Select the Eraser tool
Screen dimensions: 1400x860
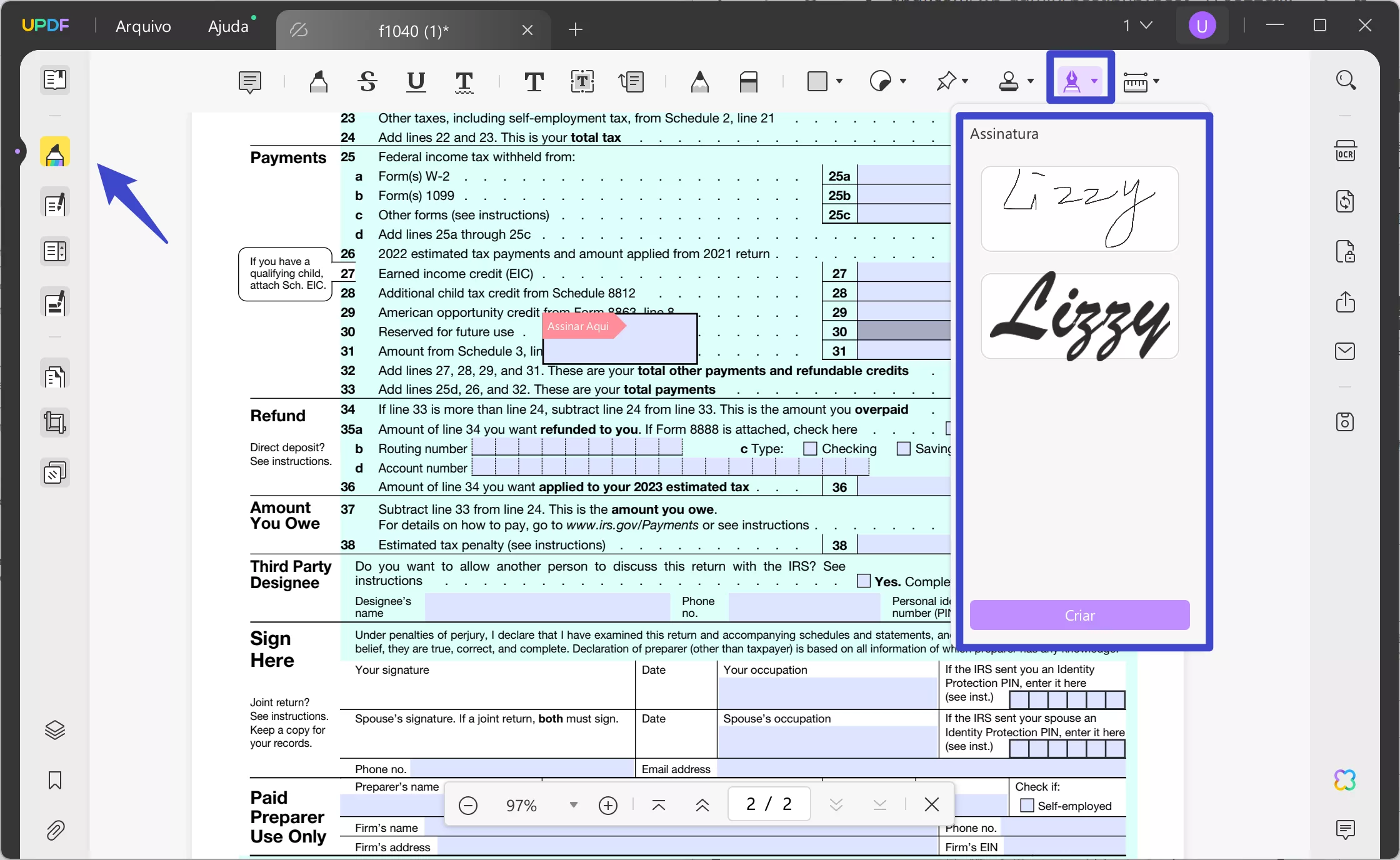(x=749, y=82)
